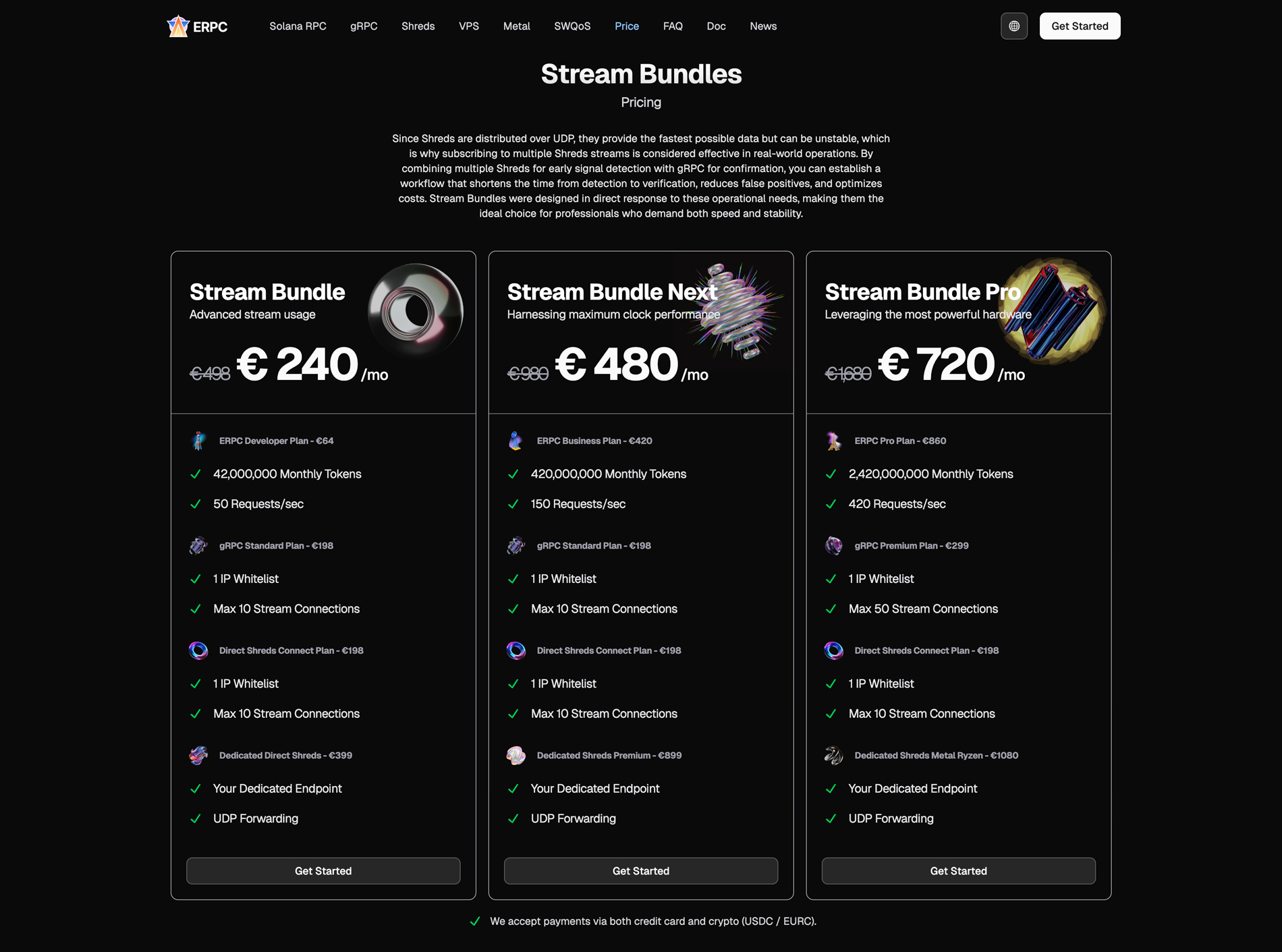
Task: Click the ERPC Business Plan icon
Action: coord(515,441)
